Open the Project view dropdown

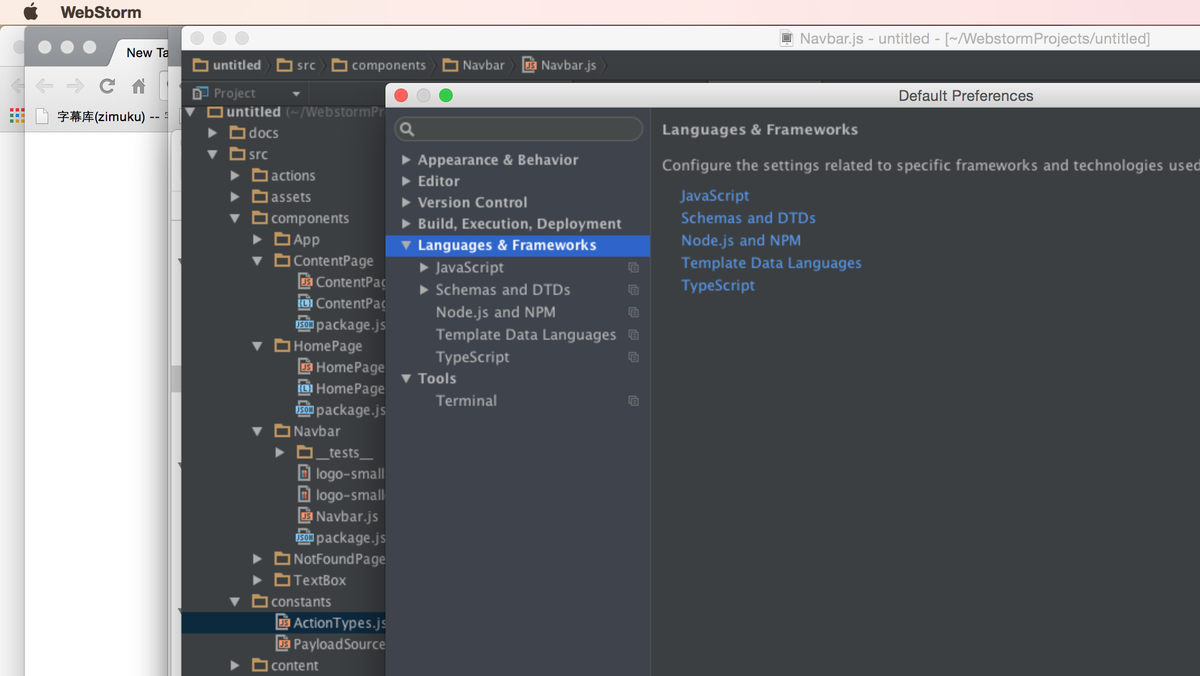point(296,94)
